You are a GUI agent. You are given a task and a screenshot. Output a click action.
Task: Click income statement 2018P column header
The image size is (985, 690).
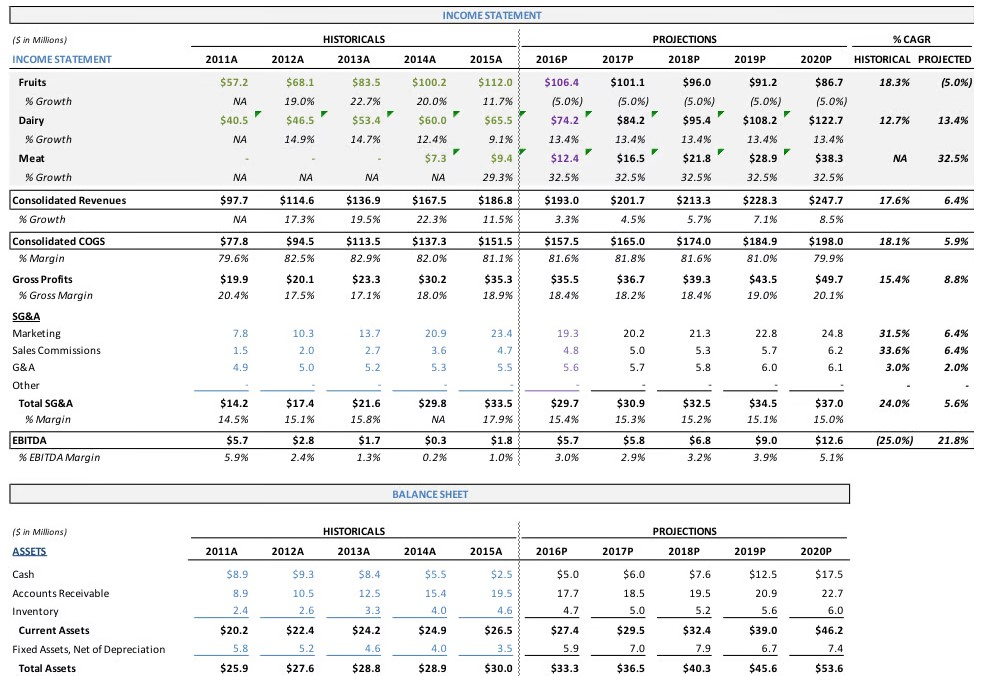(x=683, y=60)
